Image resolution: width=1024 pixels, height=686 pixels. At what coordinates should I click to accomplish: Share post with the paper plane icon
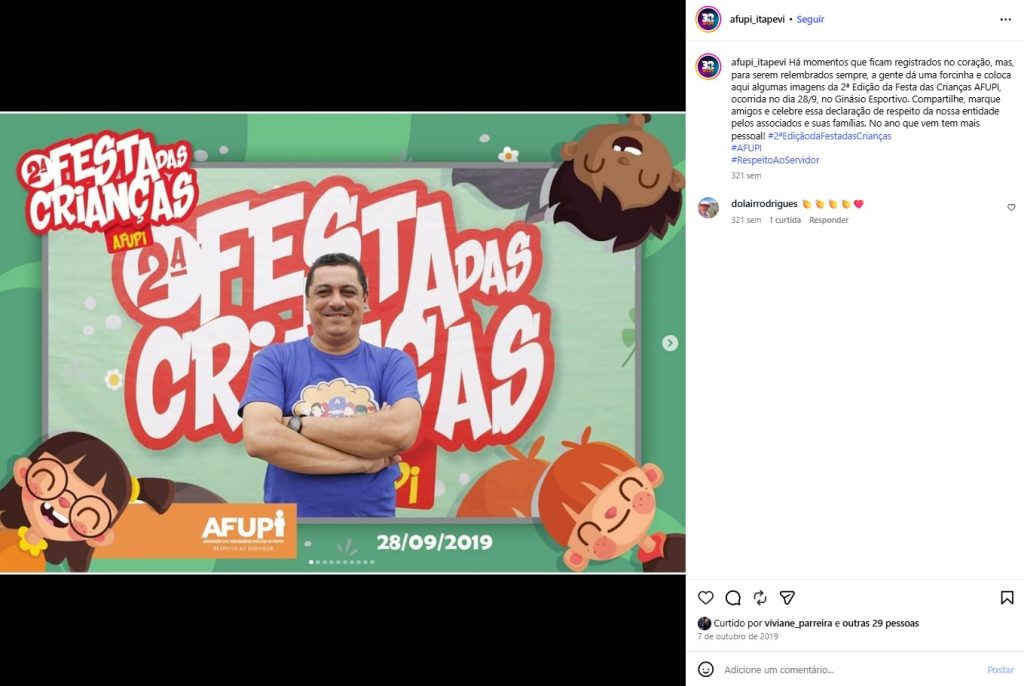click(x=787, y=597)
